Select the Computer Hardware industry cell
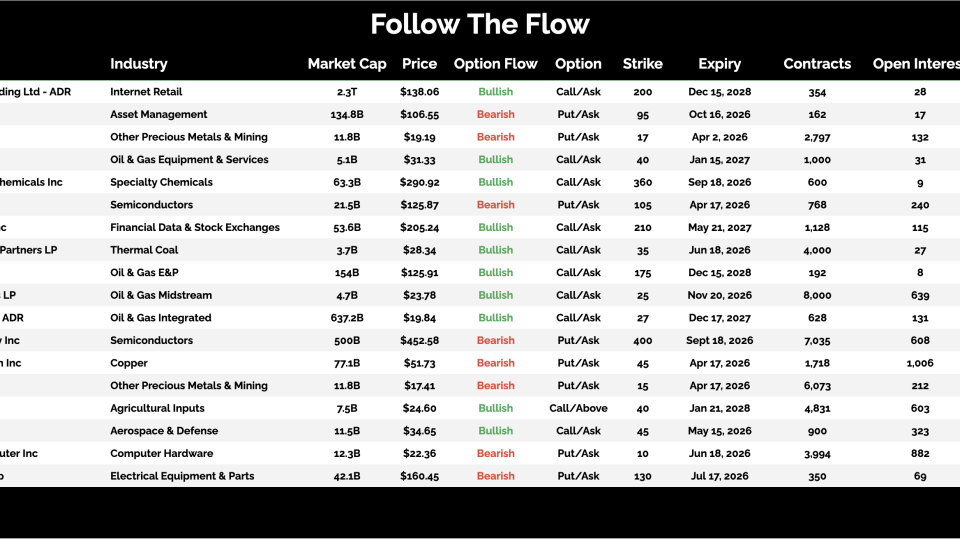 click(x=161, y=453)
